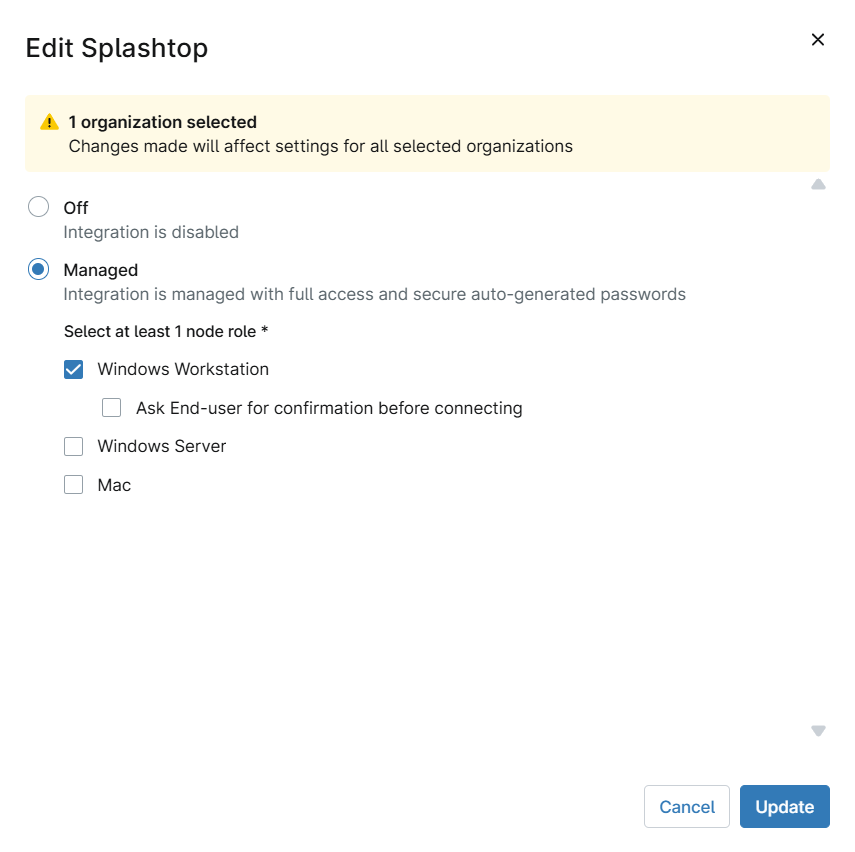This screenshot has height=852, width=855.
Task: Click "Ask End-user for confirmation" label text
Action: tap(329, 408)
